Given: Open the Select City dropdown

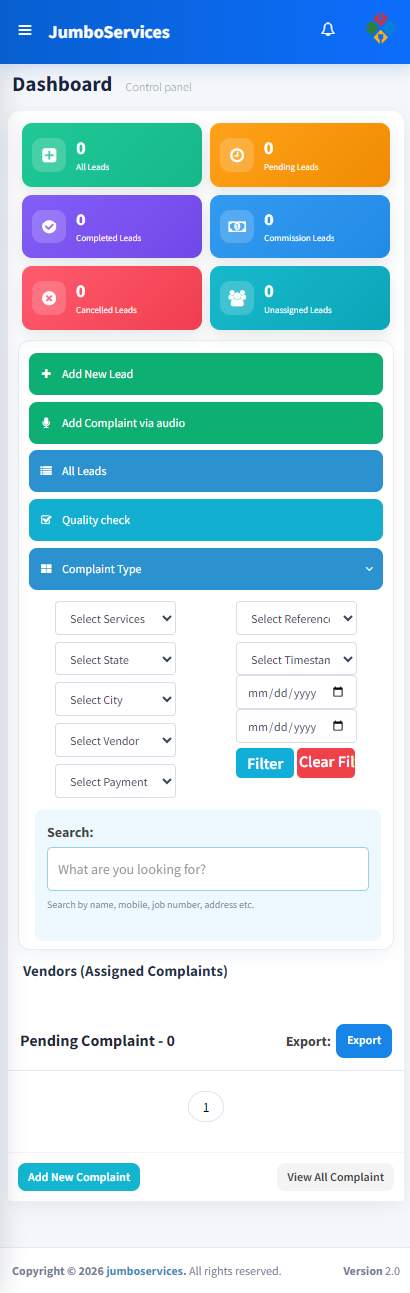Looking at the screenshot, I should (115, 699).
